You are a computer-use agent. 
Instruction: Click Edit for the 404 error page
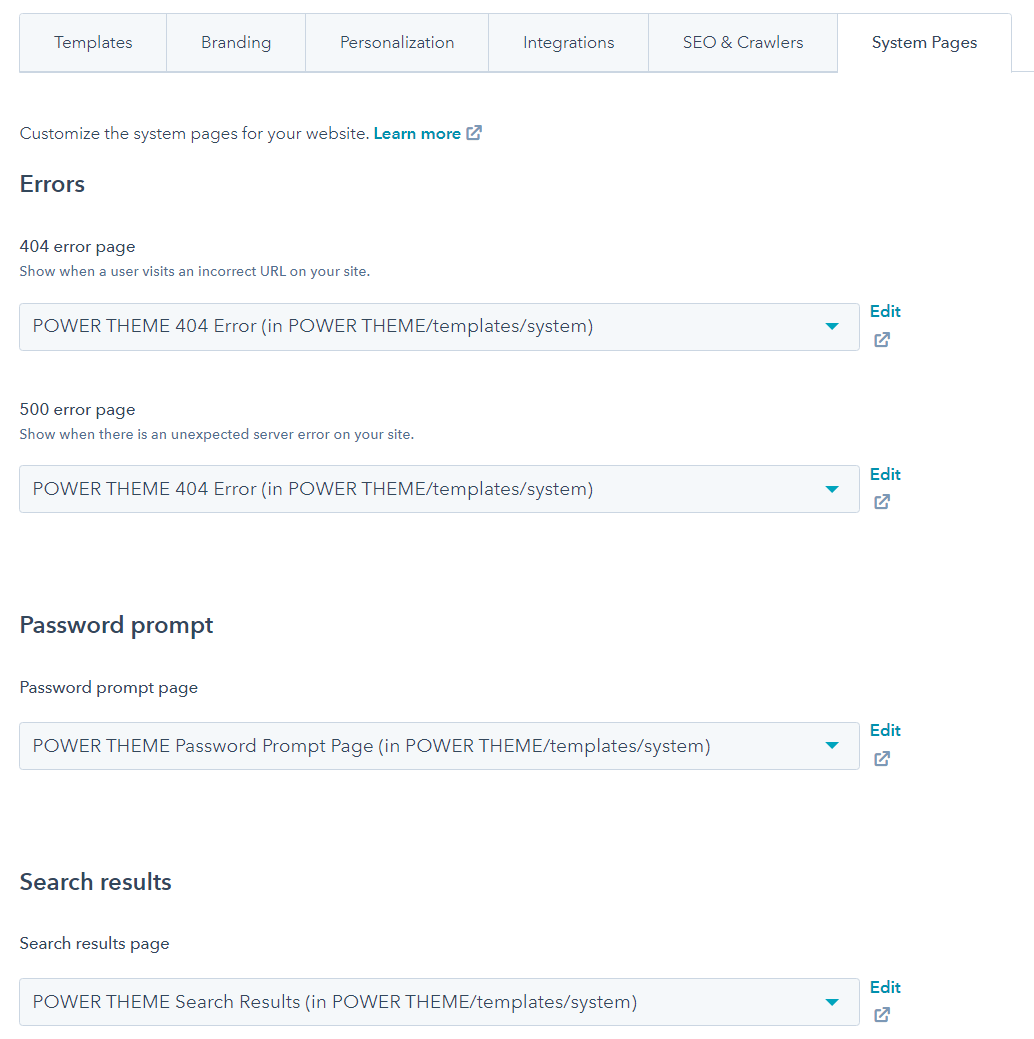click(x=884, y=311)
